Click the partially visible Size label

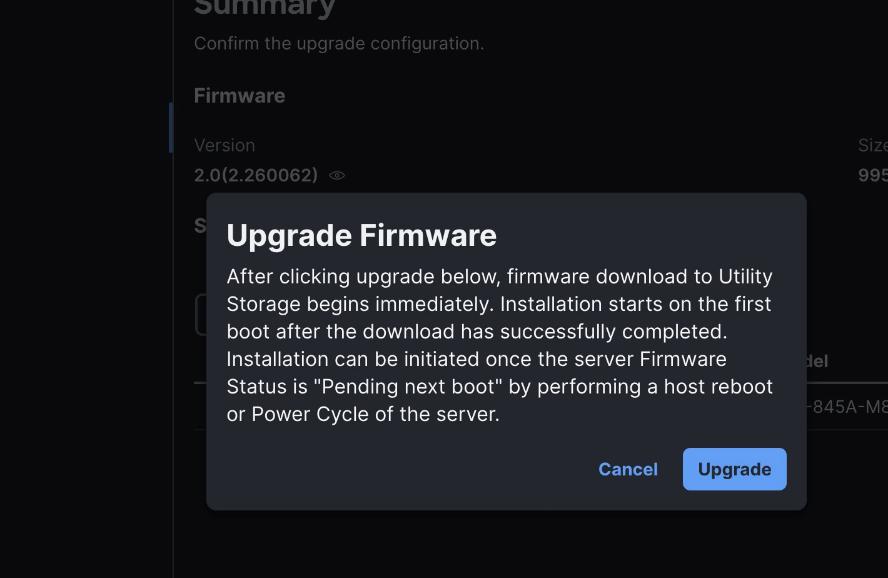[x=873, y=145]
